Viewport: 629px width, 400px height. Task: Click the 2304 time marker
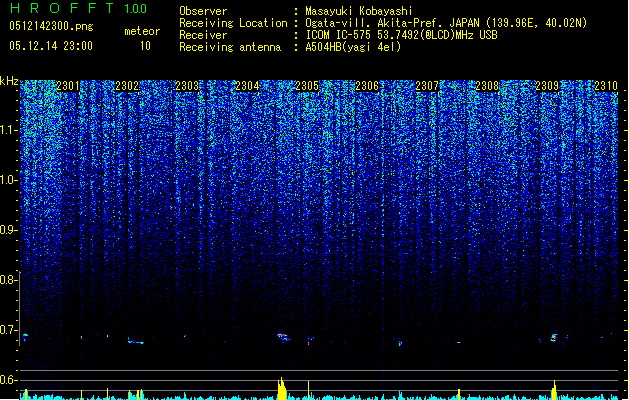[248, 86]
